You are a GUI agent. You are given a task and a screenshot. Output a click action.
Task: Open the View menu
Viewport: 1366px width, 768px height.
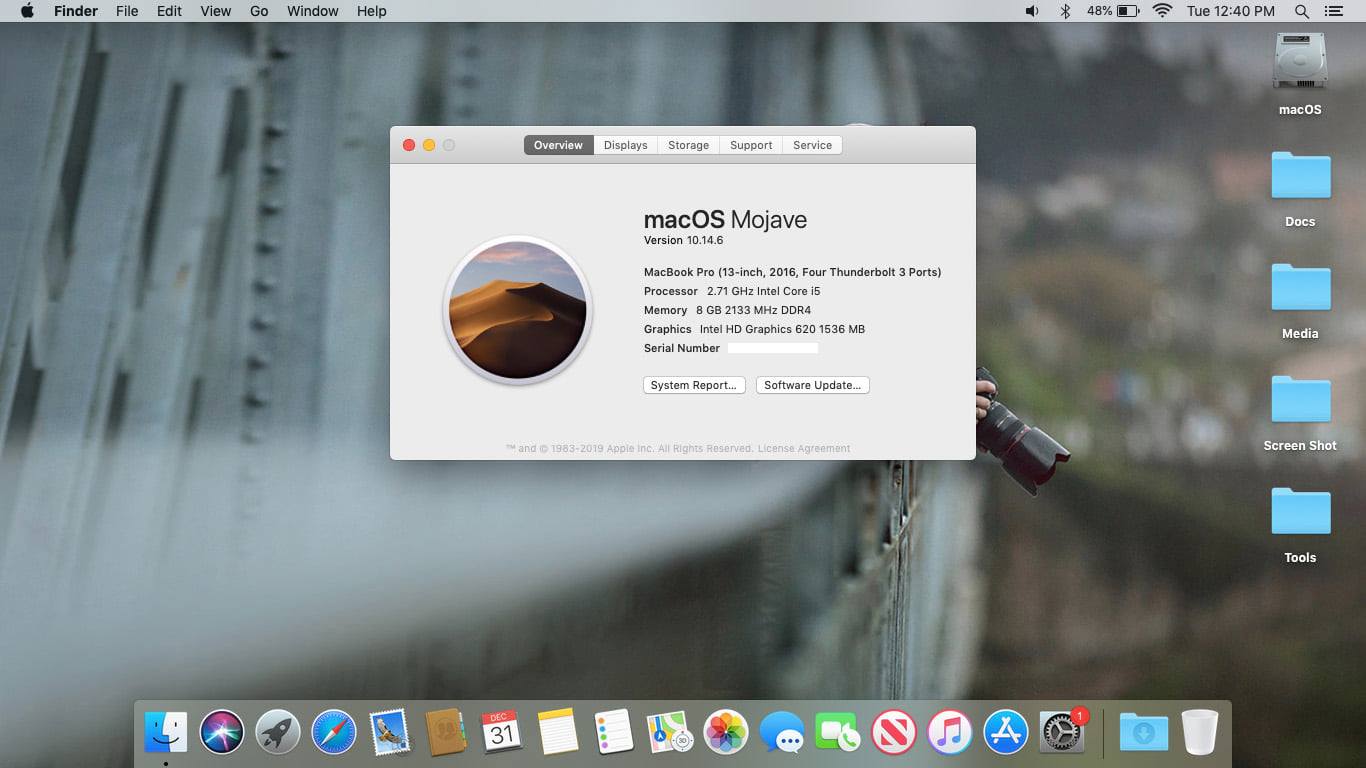[216, 11]
